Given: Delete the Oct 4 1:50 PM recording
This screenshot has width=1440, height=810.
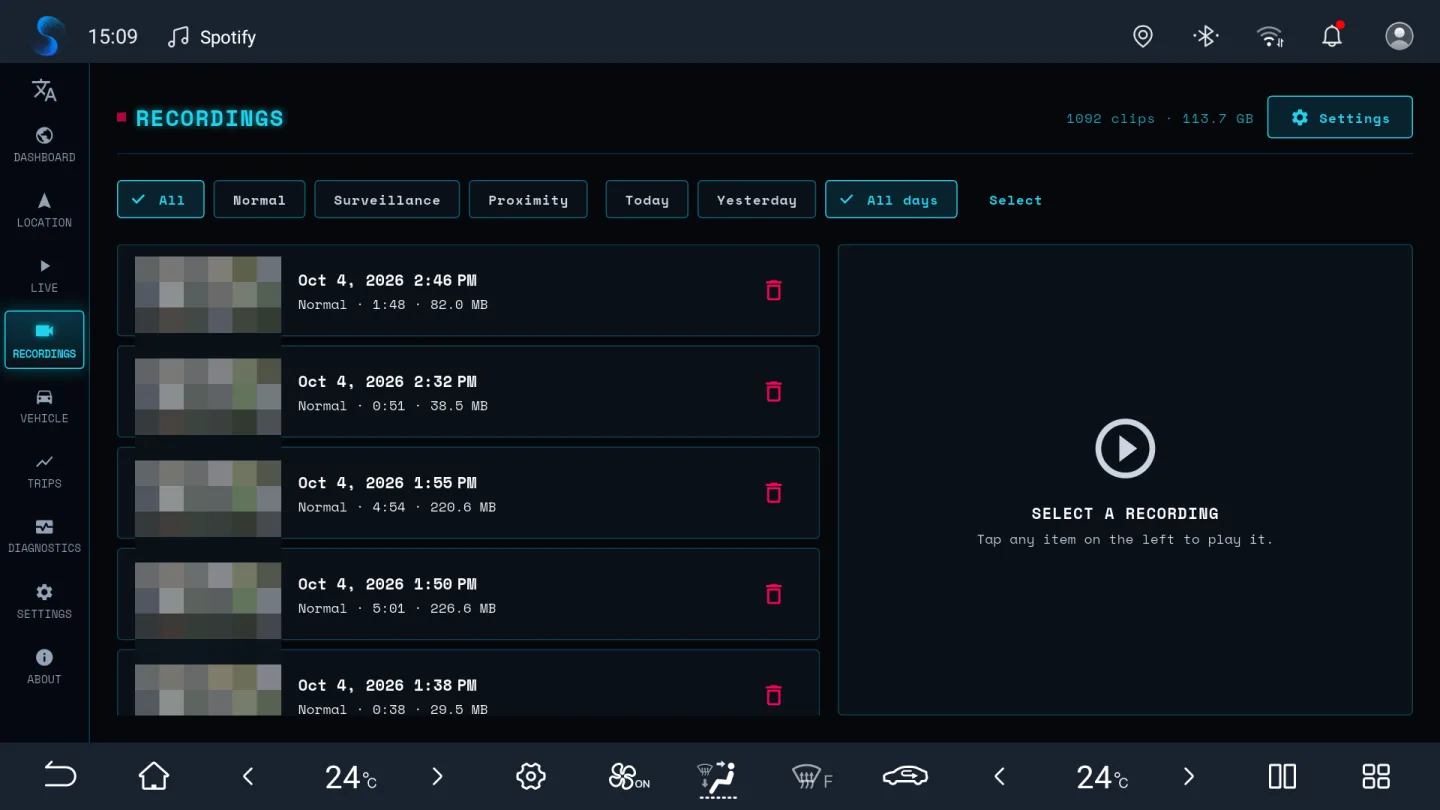Looking at the screenshot, I should (773, 594).
